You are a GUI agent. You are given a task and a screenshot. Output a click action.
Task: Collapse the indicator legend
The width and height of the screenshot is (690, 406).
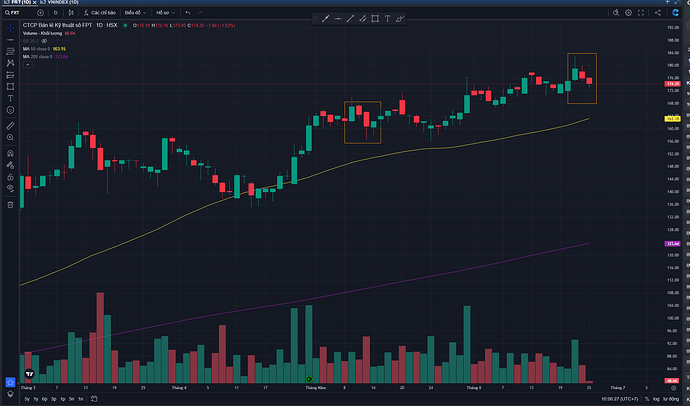[x=27, y=64]
